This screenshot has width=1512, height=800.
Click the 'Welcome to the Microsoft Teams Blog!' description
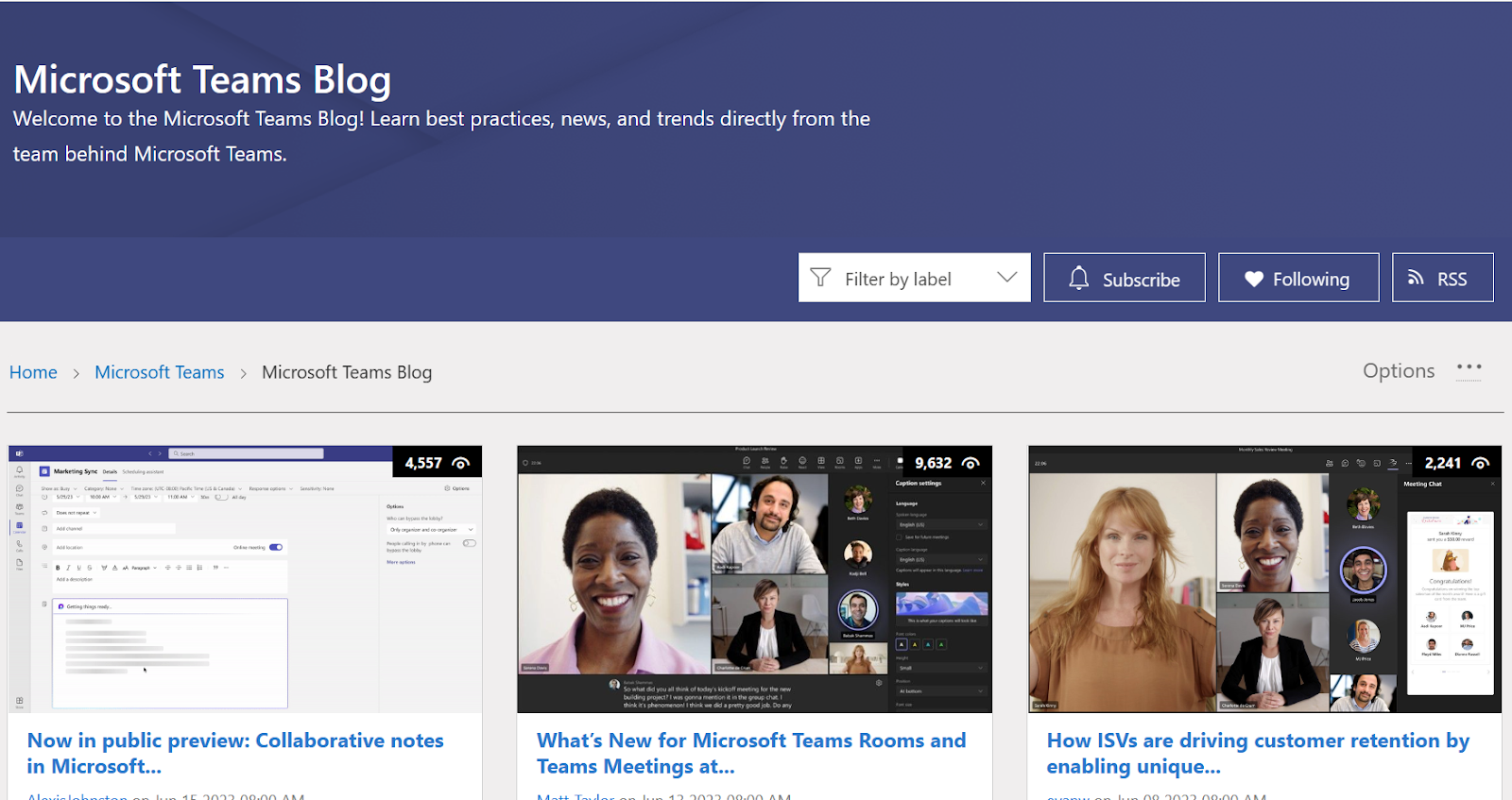[441, 136]
